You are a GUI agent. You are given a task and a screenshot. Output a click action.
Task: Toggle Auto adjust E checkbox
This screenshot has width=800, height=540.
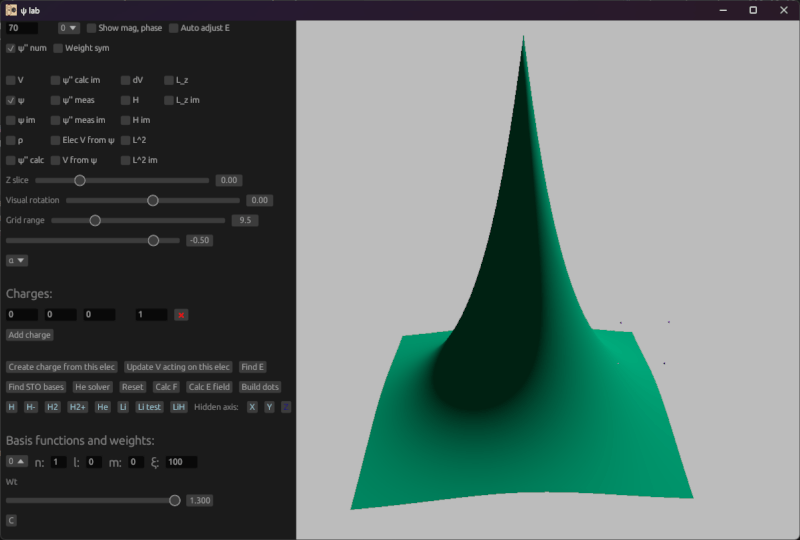point(173,28)
